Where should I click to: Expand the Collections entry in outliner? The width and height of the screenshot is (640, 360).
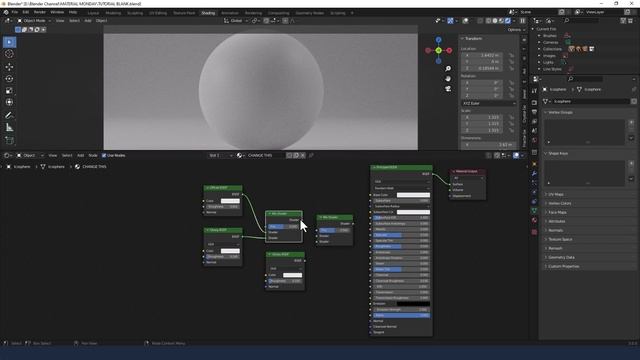tap(539, 49)
